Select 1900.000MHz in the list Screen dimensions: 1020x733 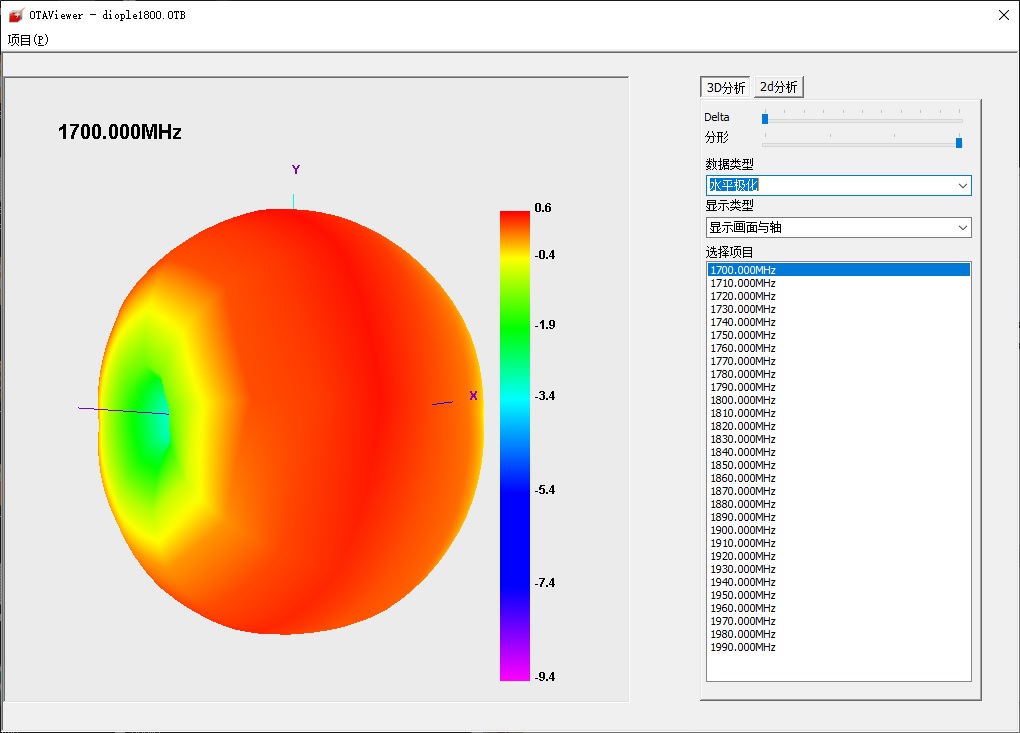(839, 530)
